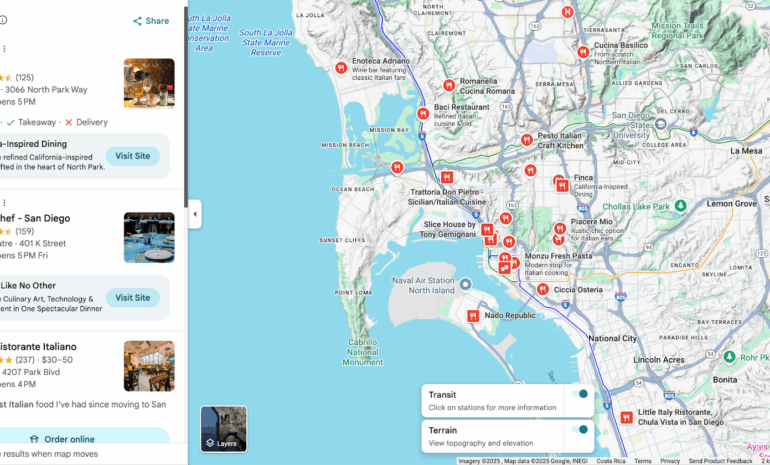The height and width of the screenshot is (465, 770).
Task: Click the Share button
Action: 151,21
